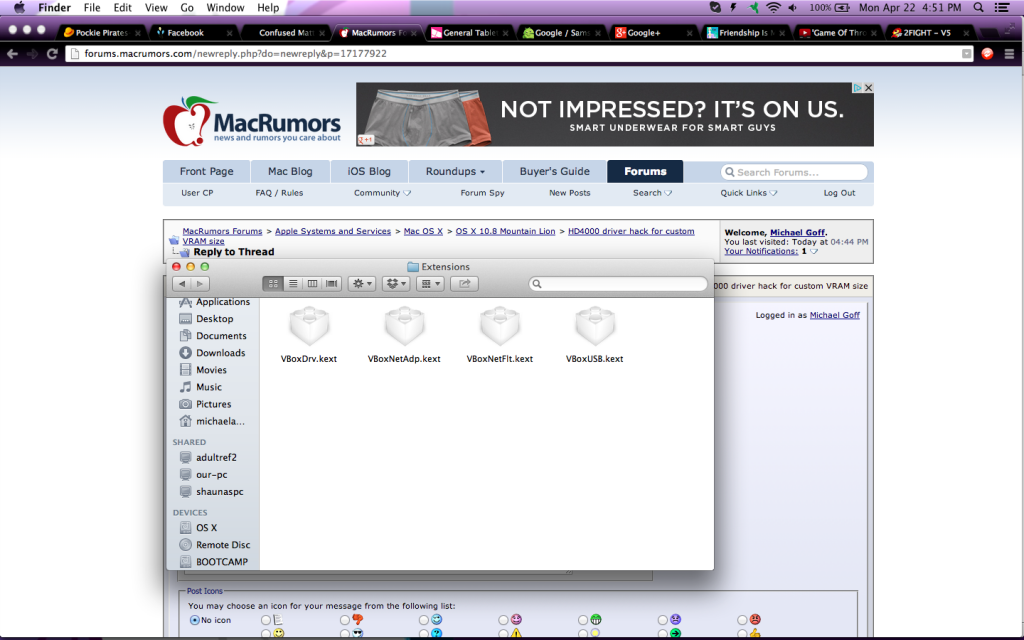Select VBoxNetAdp.kext file icon
The height and width of the screenshot is (640, 1024).
coord(404,327)
